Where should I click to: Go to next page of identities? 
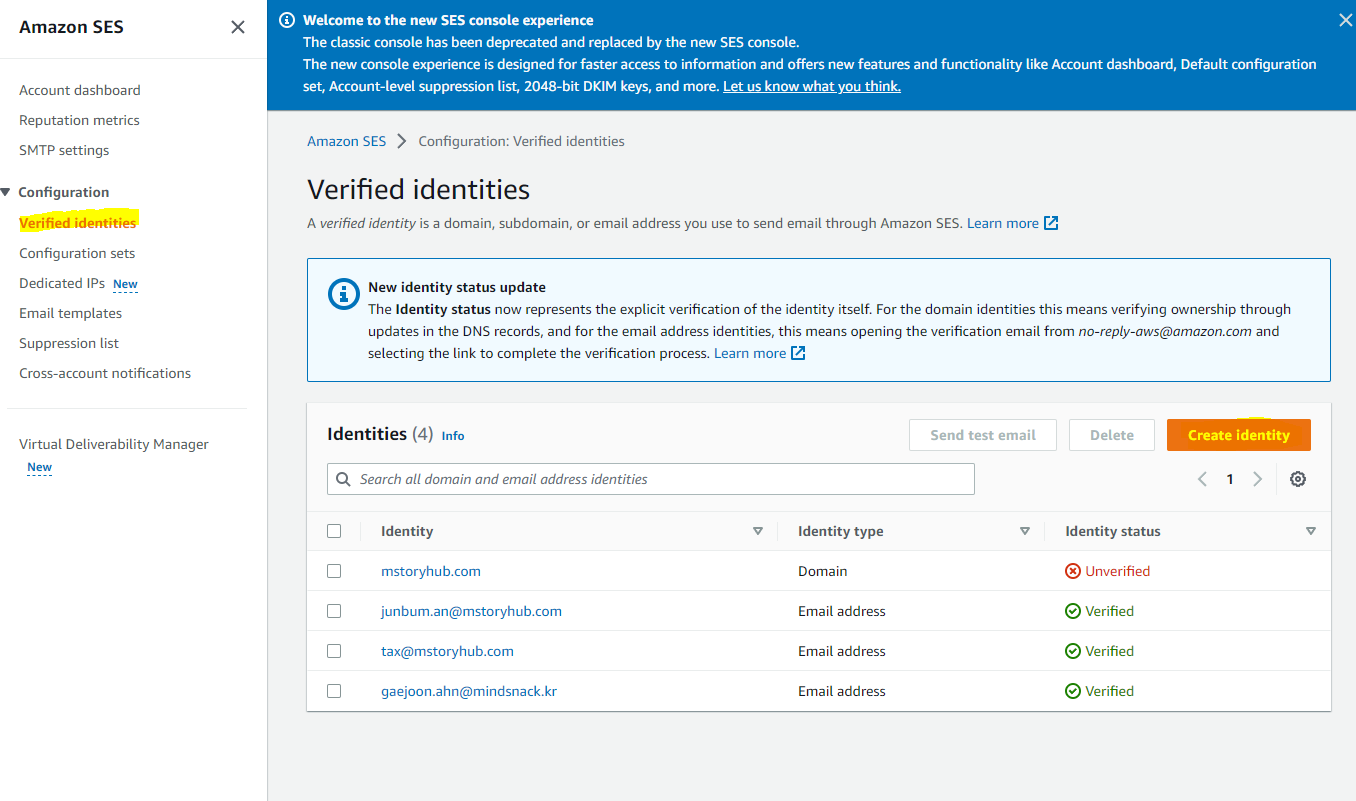[x=1258, y=479]
